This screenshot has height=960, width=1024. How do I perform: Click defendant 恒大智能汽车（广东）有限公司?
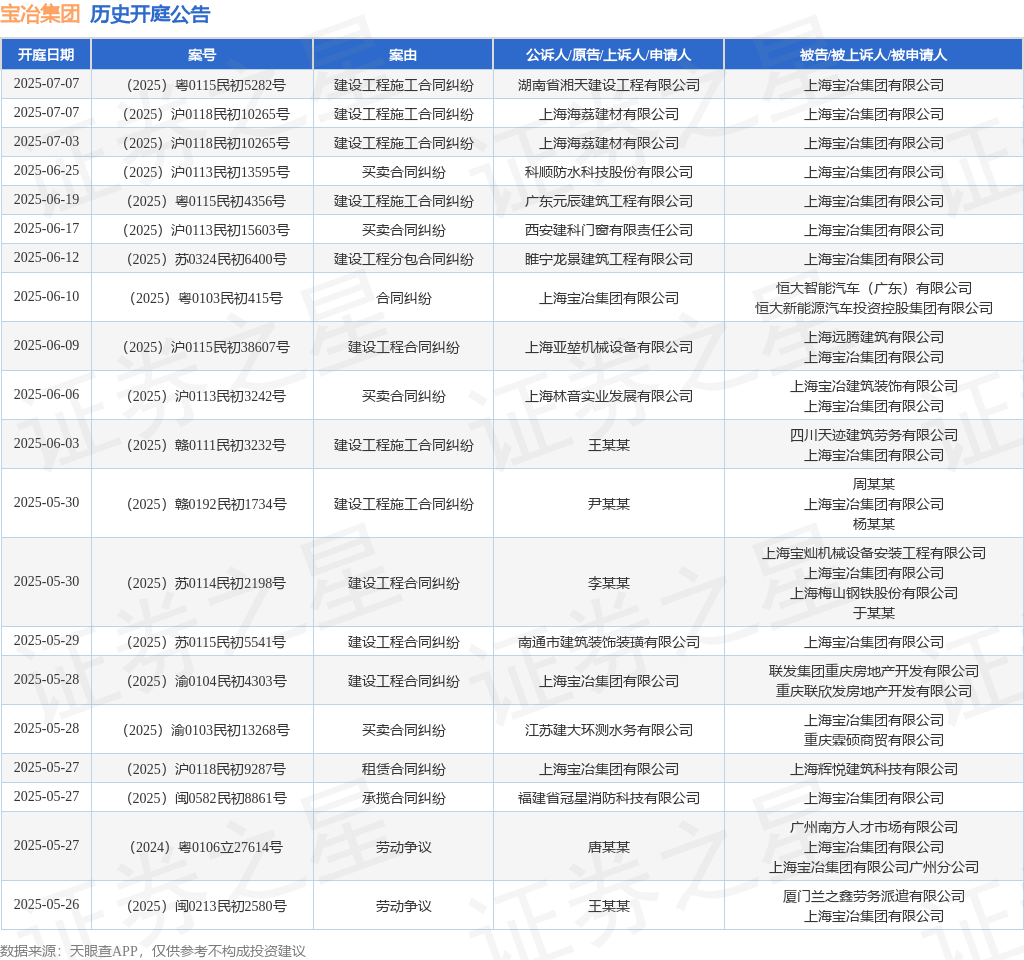coord(874,289)
